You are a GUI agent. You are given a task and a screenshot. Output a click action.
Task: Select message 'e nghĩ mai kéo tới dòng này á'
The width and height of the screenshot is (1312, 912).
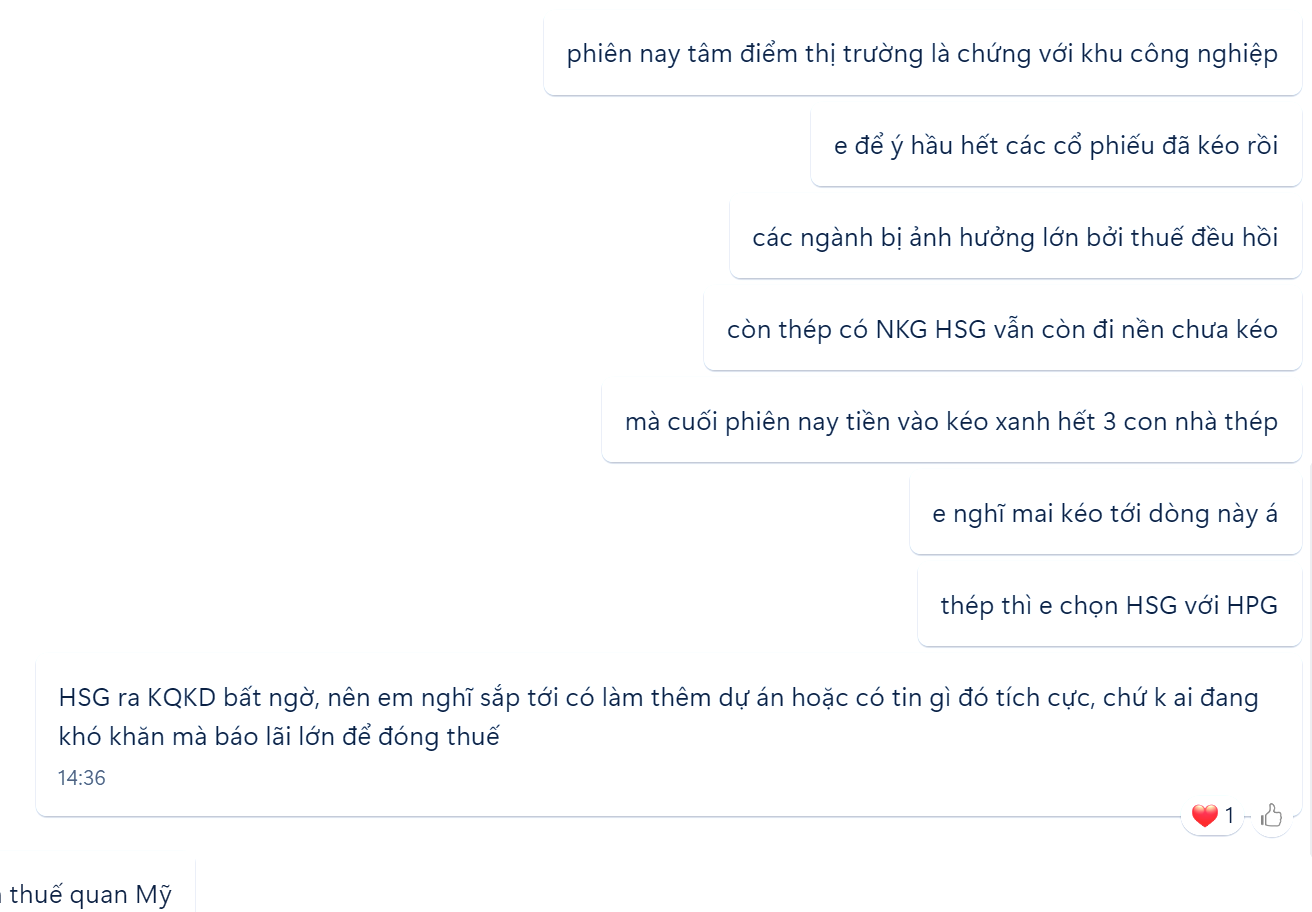pyautogui.click(x=1105, y=514)
